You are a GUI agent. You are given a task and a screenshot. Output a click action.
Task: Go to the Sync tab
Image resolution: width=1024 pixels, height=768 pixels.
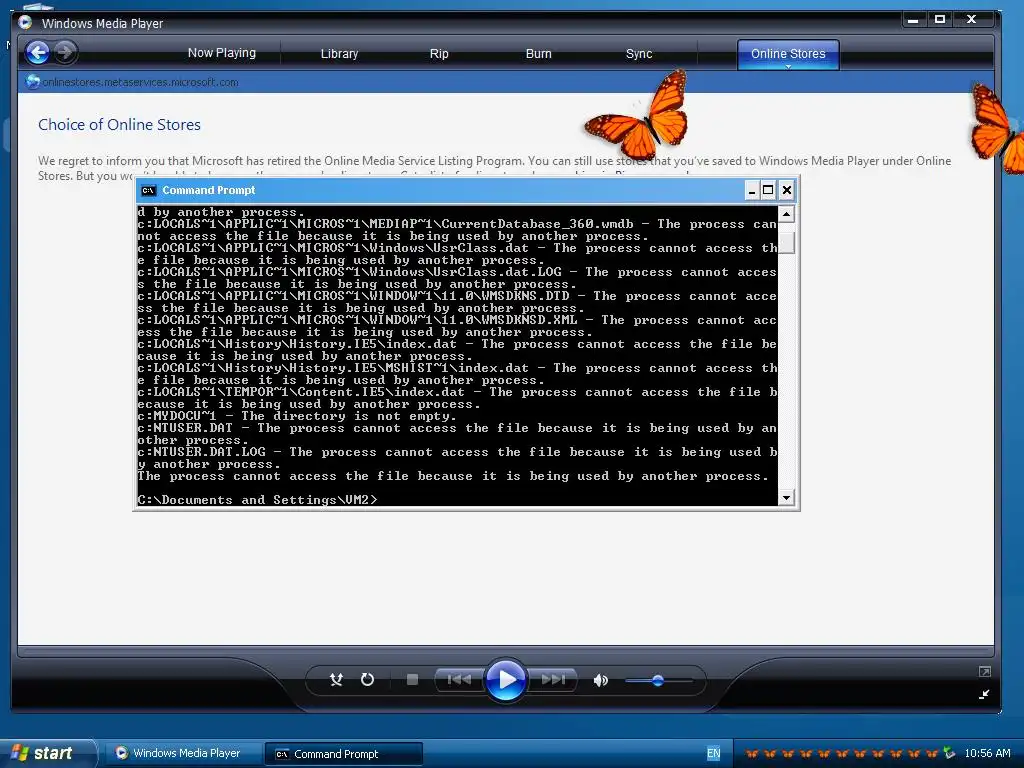pyautogui.click(x=639, y=54)
